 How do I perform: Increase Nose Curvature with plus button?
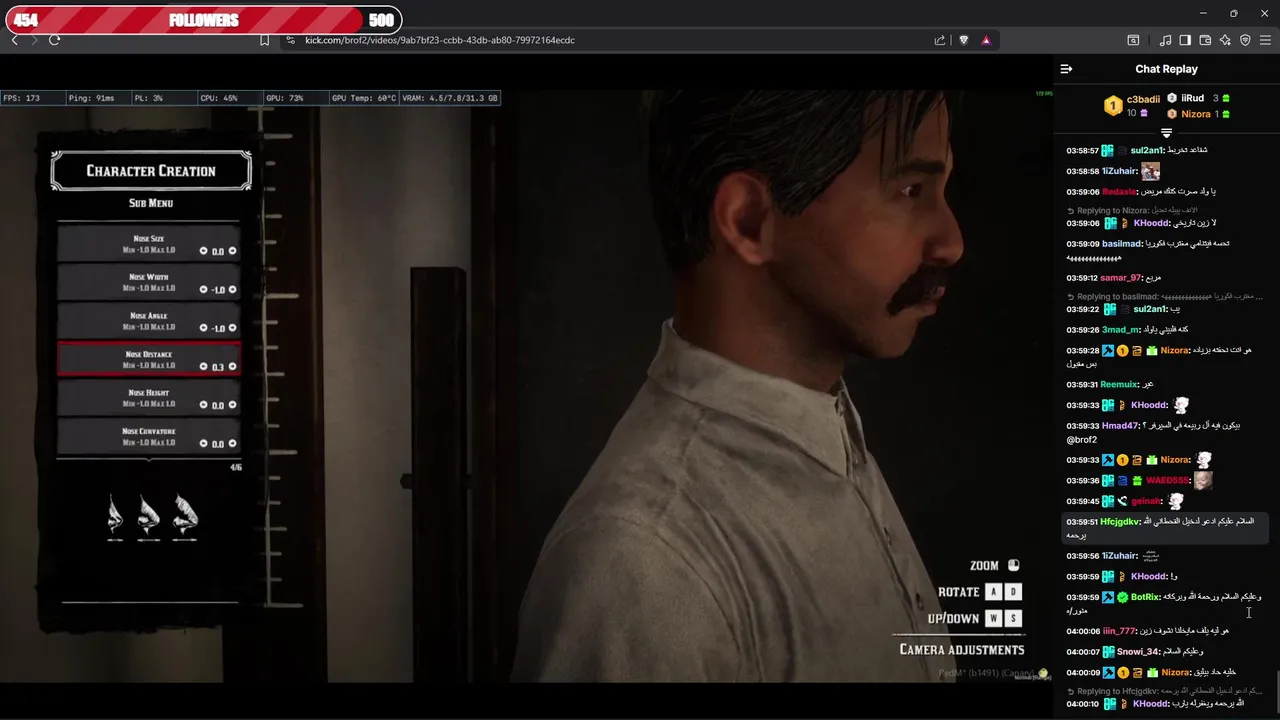tap(233, 444)
